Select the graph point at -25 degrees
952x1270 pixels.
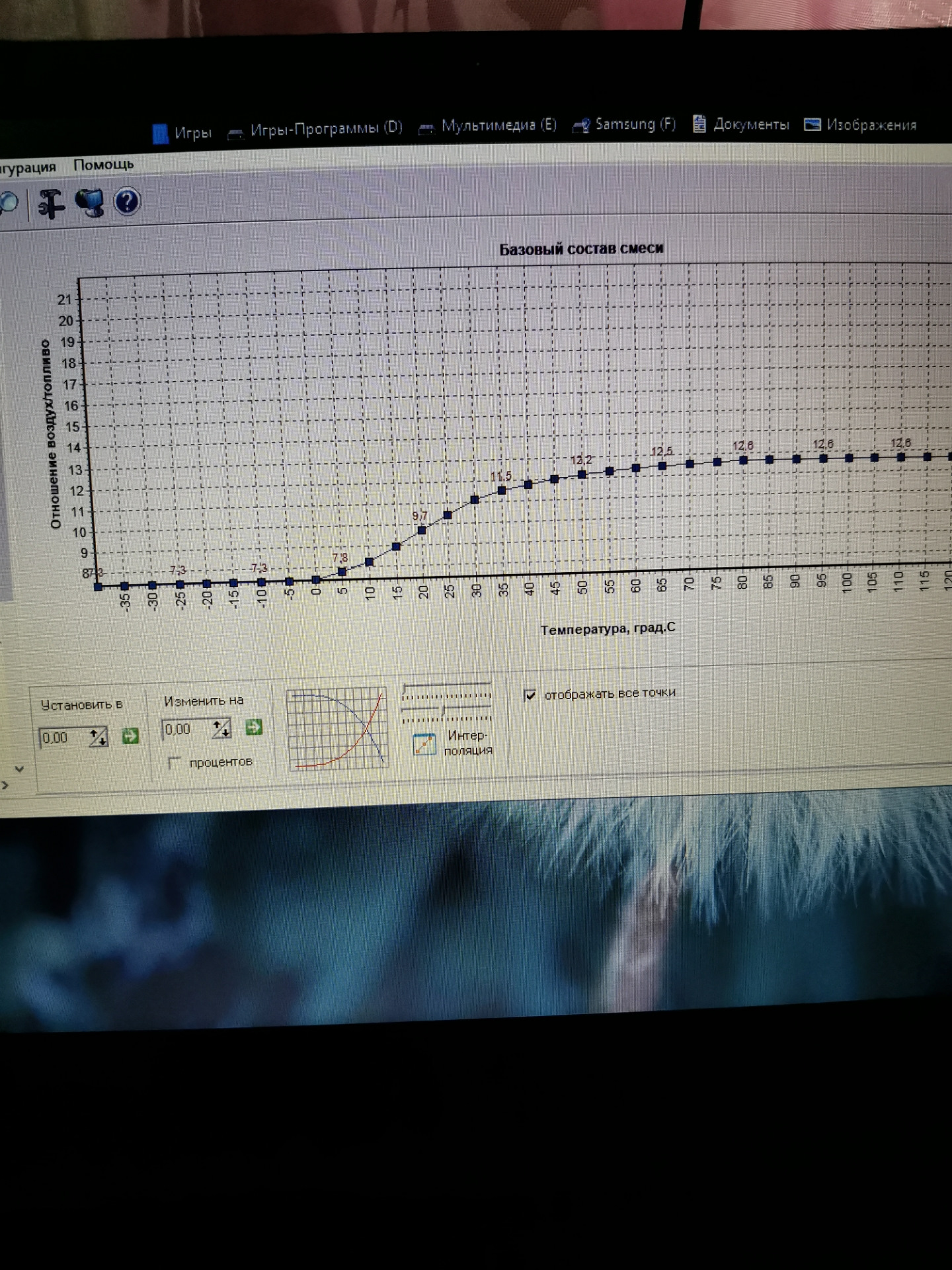(180, 584)
